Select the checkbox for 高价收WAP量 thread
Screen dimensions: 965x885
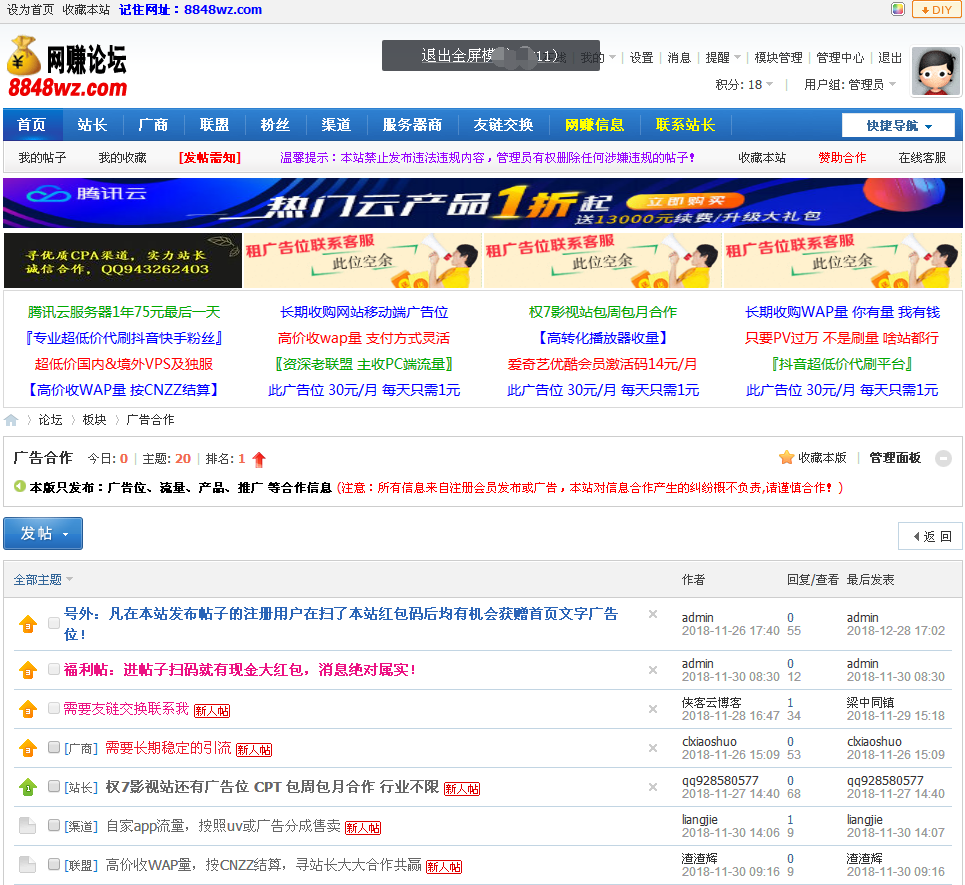pos(54,864)
